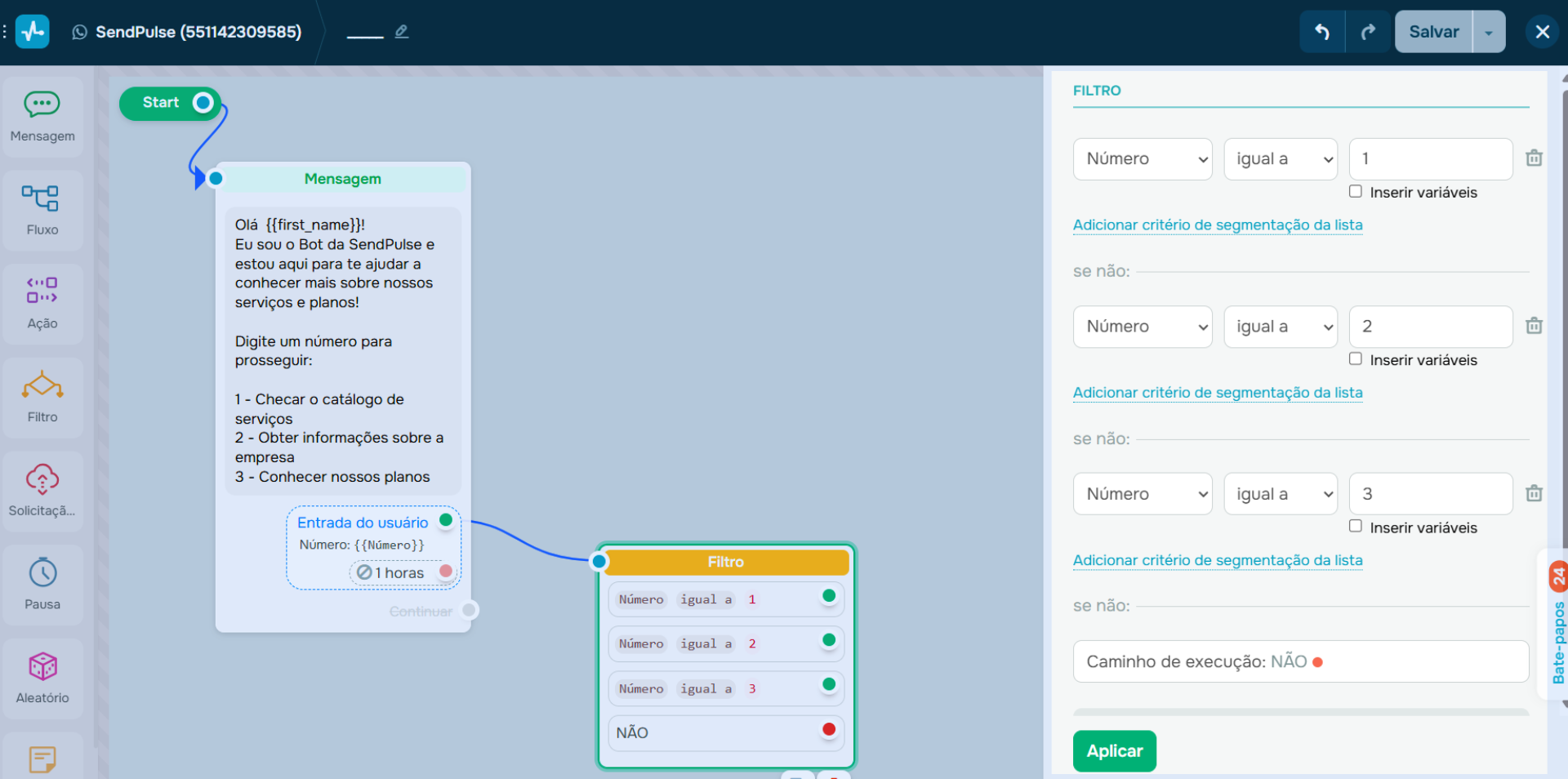The height and width of the screenshot is (779, 1568).
Task: Select the Solicitação API block icon
Action: 42,479
